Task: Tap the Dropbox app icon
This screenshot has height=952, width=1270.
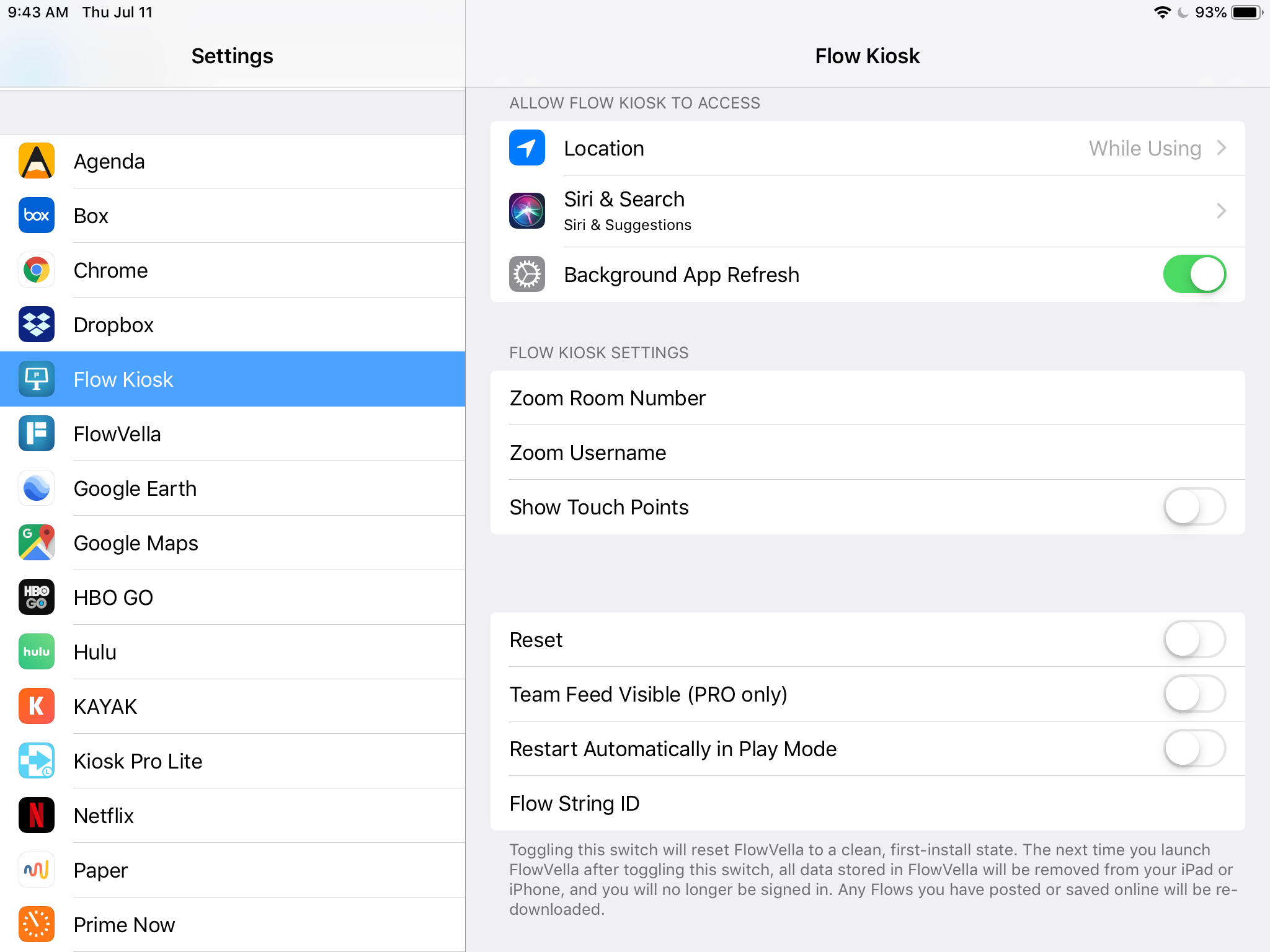Action: click(x=37, y=325)
